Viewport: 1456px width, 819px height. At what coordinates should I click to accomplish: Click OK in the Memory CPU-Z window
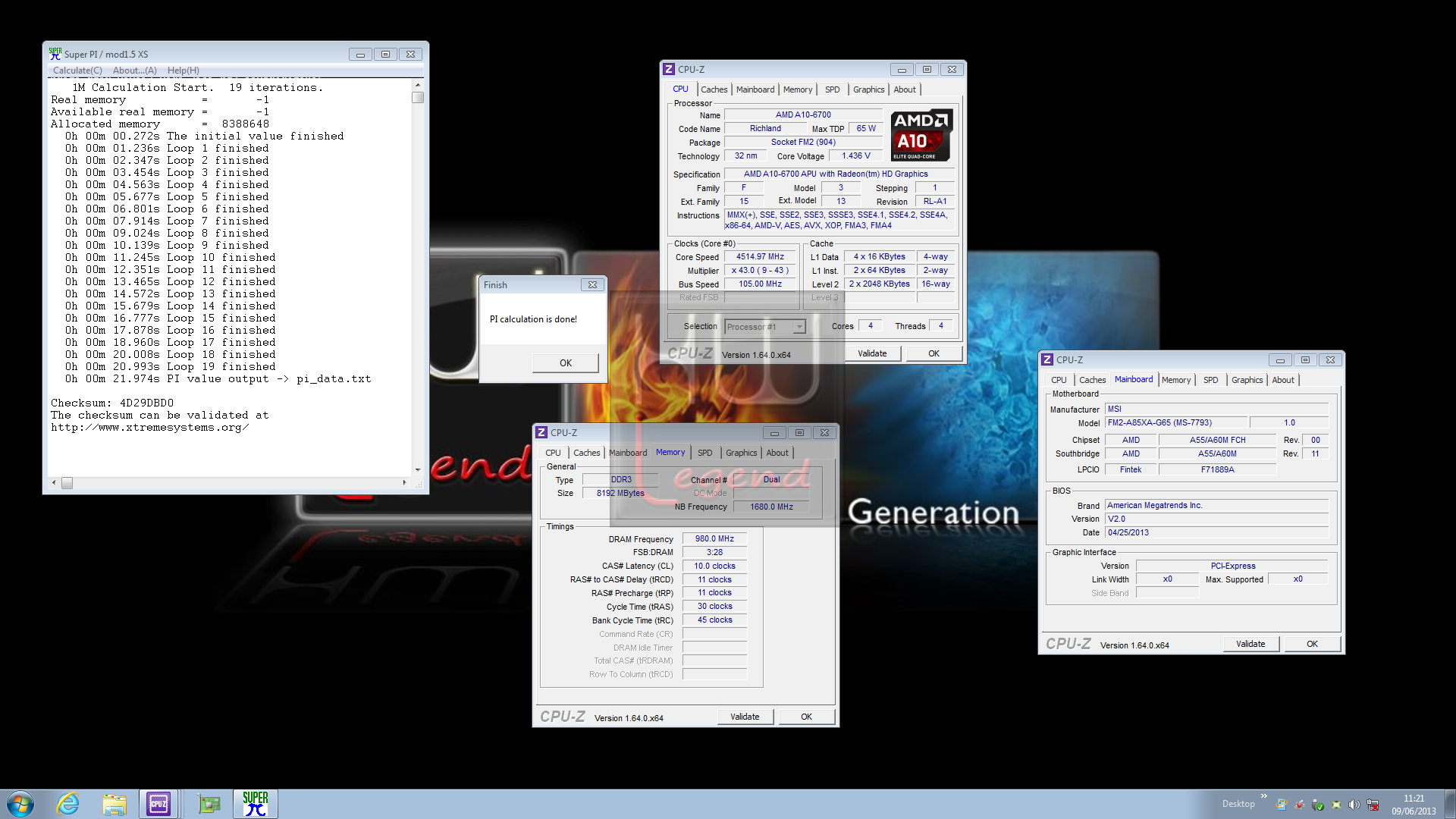coord(806,717)
